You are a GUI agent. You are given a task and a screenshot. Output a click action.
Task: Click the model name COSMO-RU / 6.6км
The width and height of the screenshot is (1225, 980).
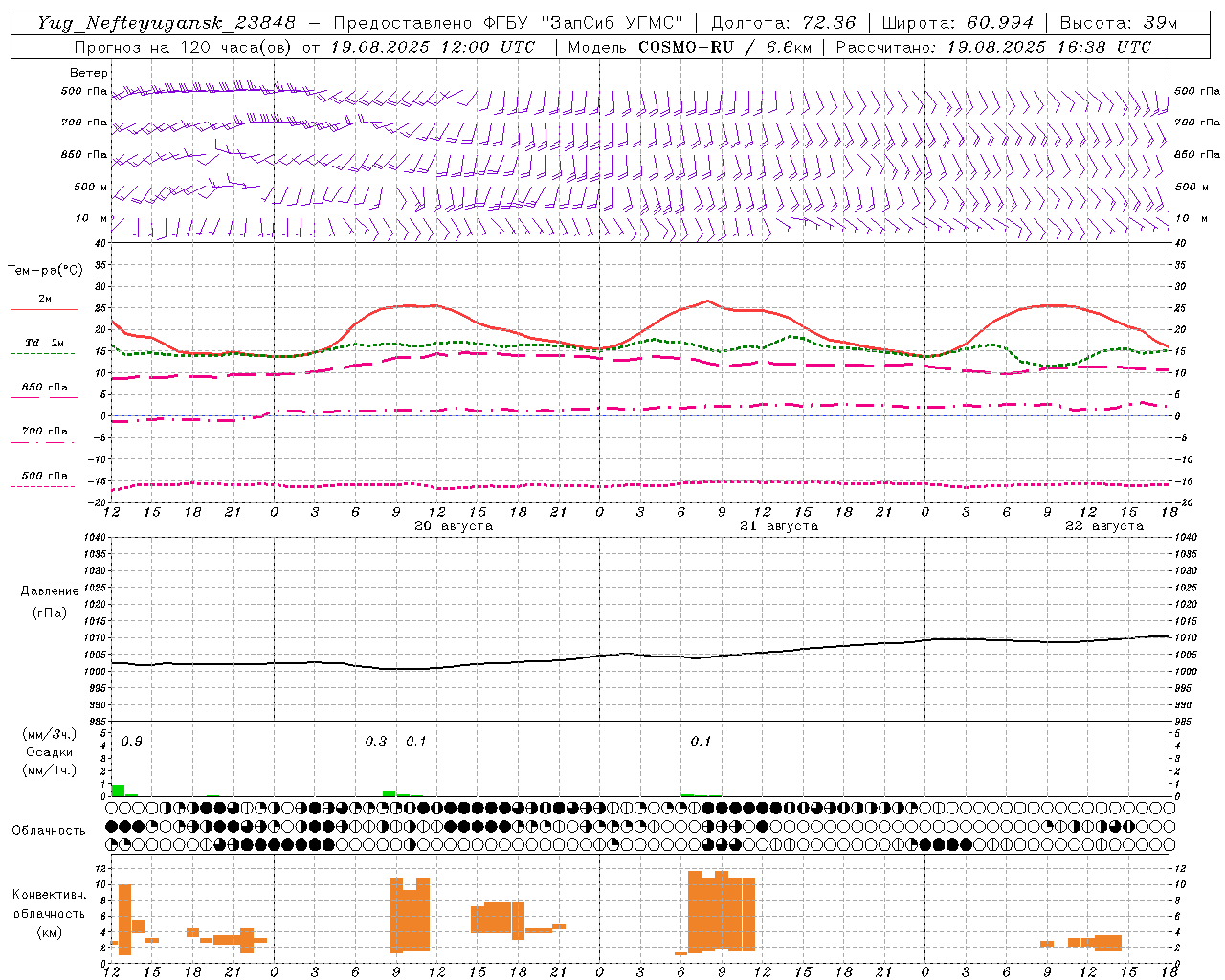pos(724,47)
